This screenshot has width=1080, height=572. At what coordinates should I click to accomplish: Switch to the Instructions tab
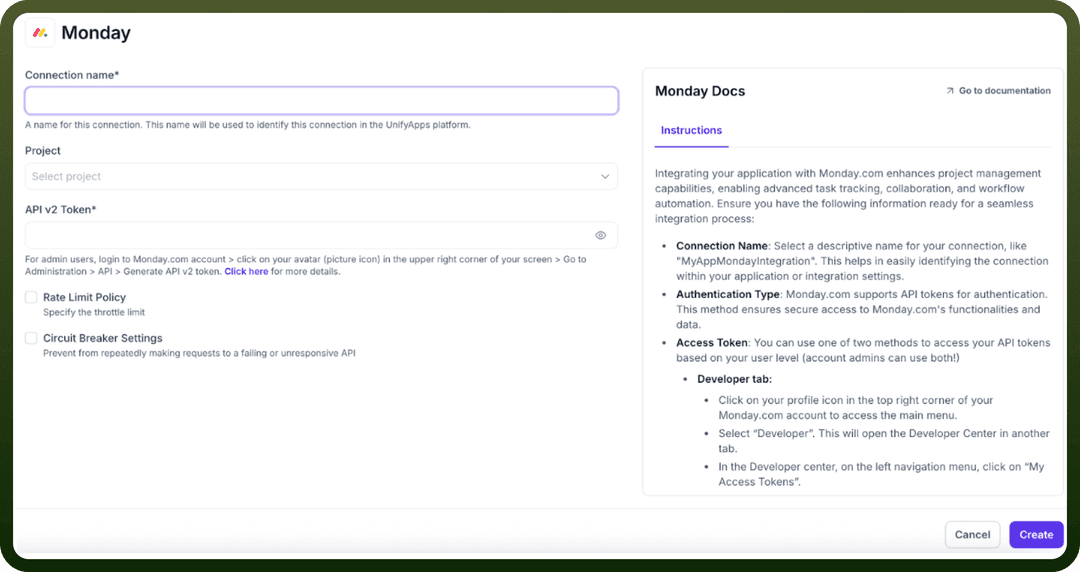(x=691, y=130)
